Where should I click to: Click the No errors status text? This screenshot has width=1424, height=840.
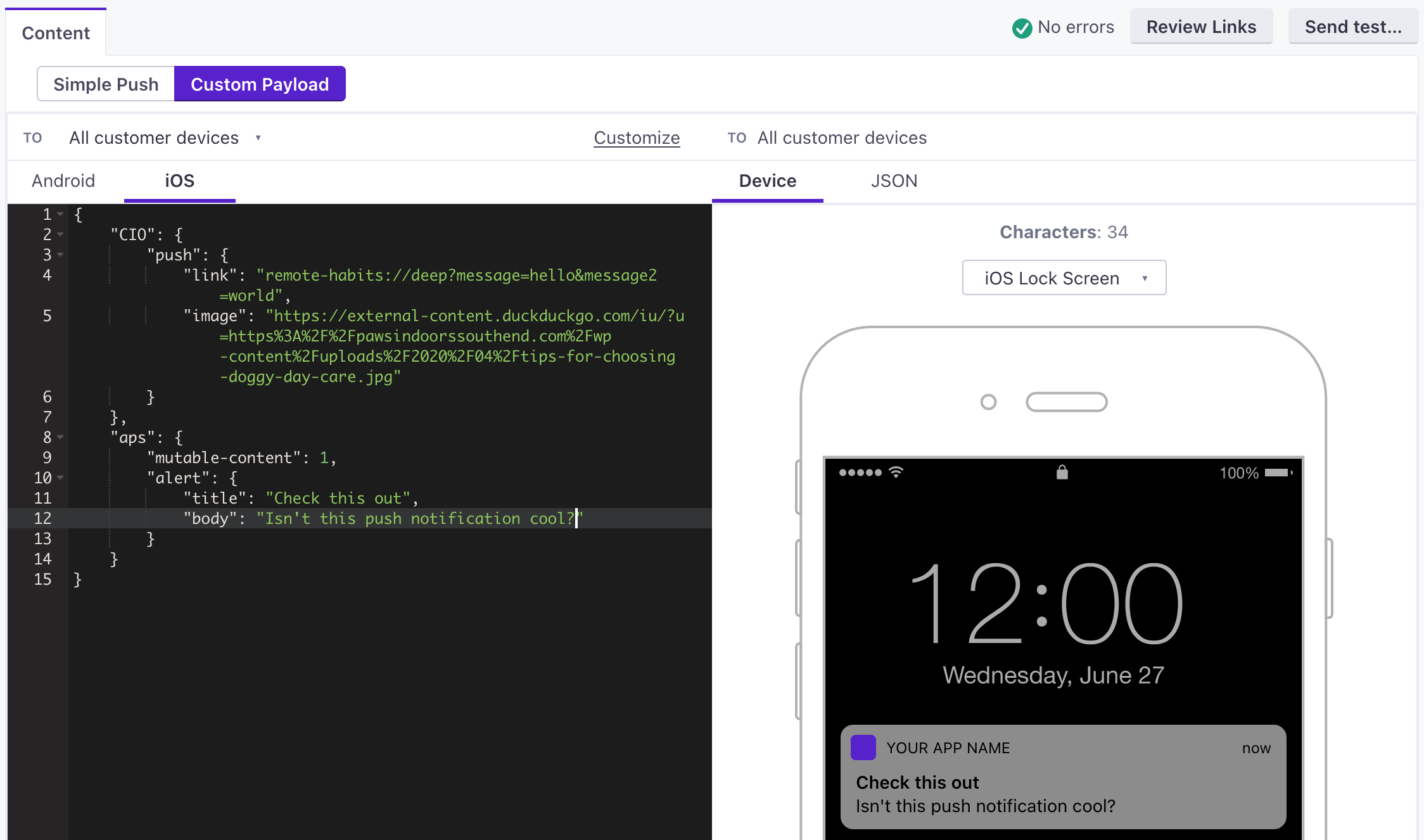pos(1076,27)
